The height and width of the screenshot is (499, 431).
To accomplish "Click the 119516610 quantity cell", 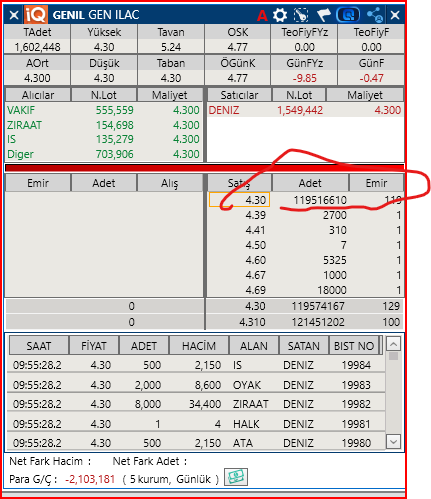I will point(320,200).
